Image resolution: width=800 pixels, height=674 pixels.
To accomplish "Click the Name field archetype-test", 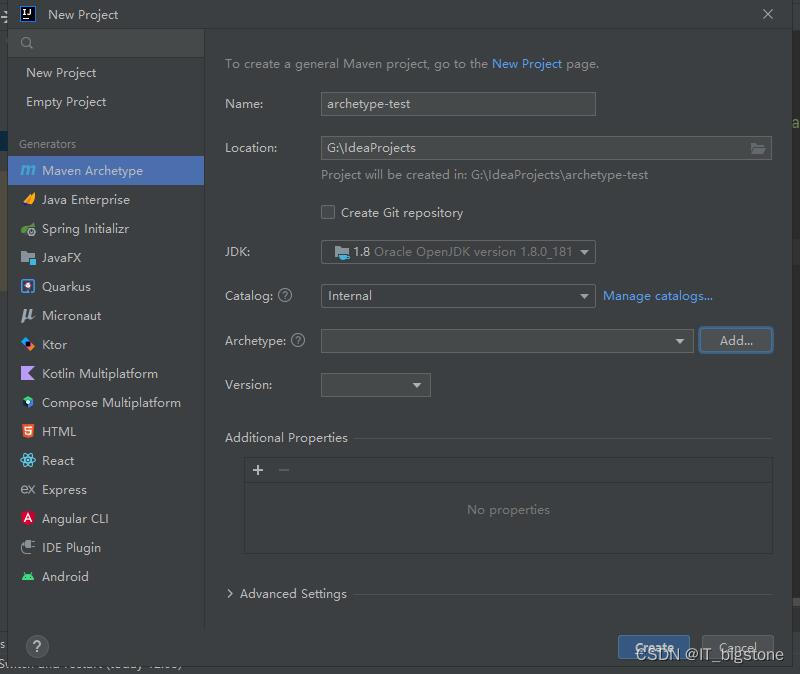I will pyautogui.click(x=458, y=104).
